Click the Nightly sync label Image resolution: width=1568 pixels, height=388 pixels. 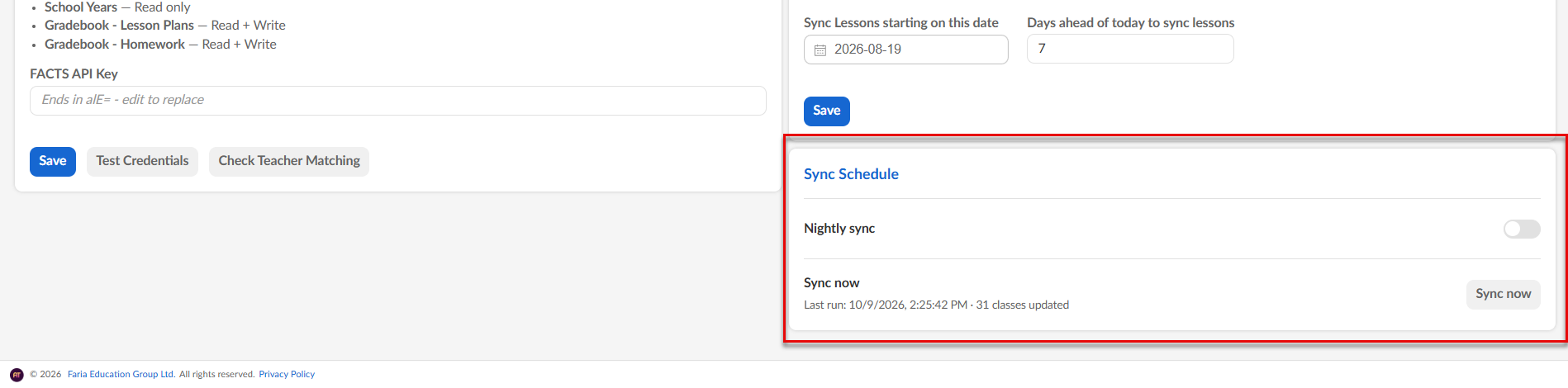(x=839, y=229)
